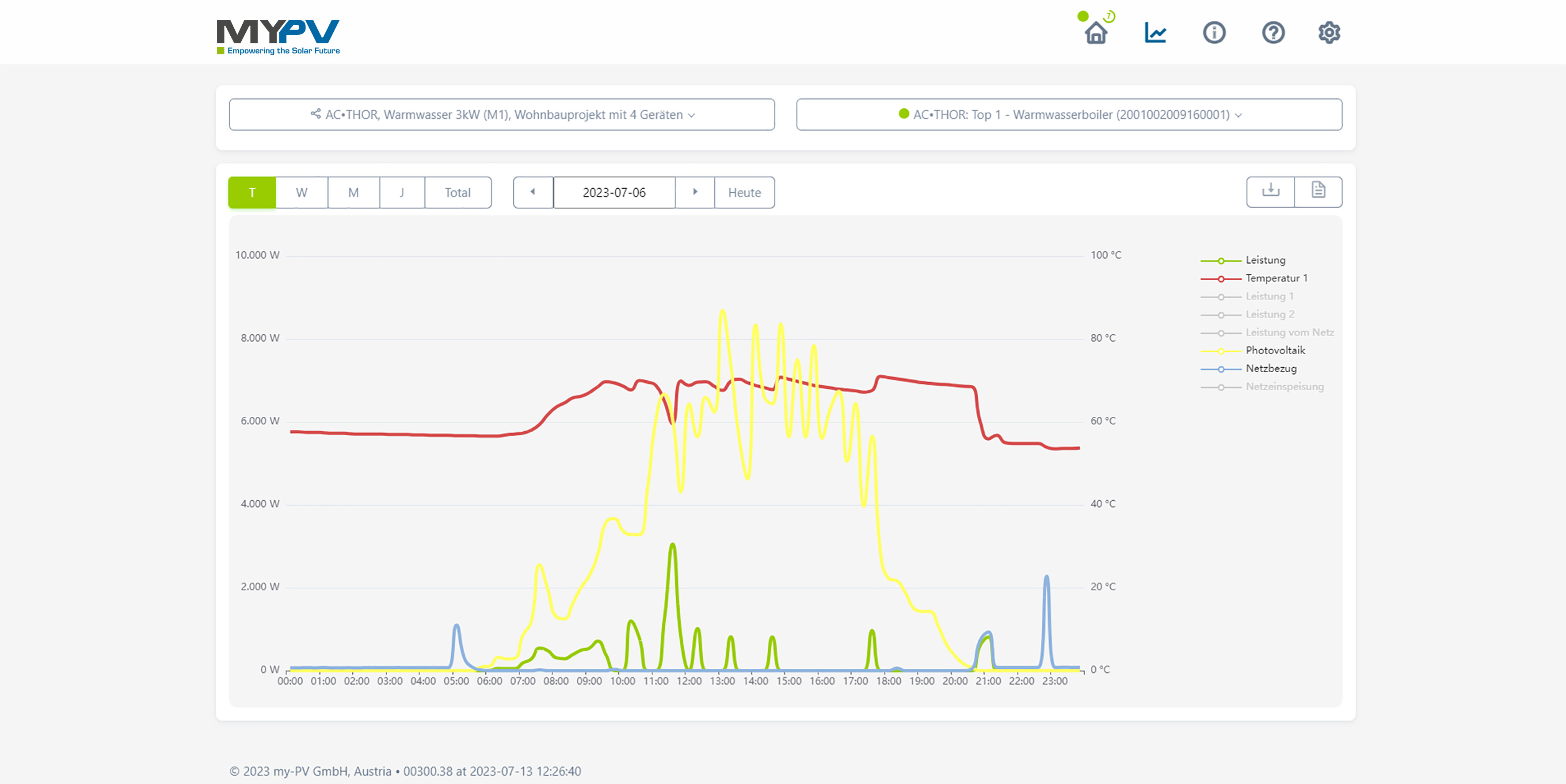The image size is (1566, 784).
Task: Open the help question mark icon
Action: click(1273, 33)
